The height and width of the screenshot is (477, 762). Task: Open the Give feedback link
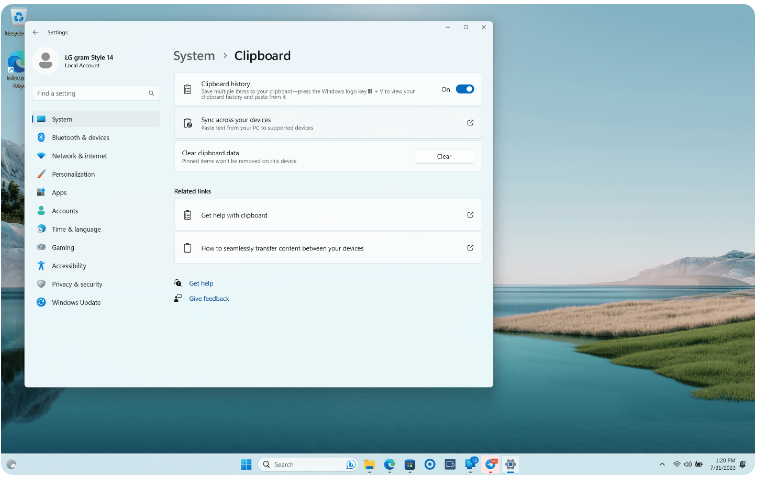[209, 298]
